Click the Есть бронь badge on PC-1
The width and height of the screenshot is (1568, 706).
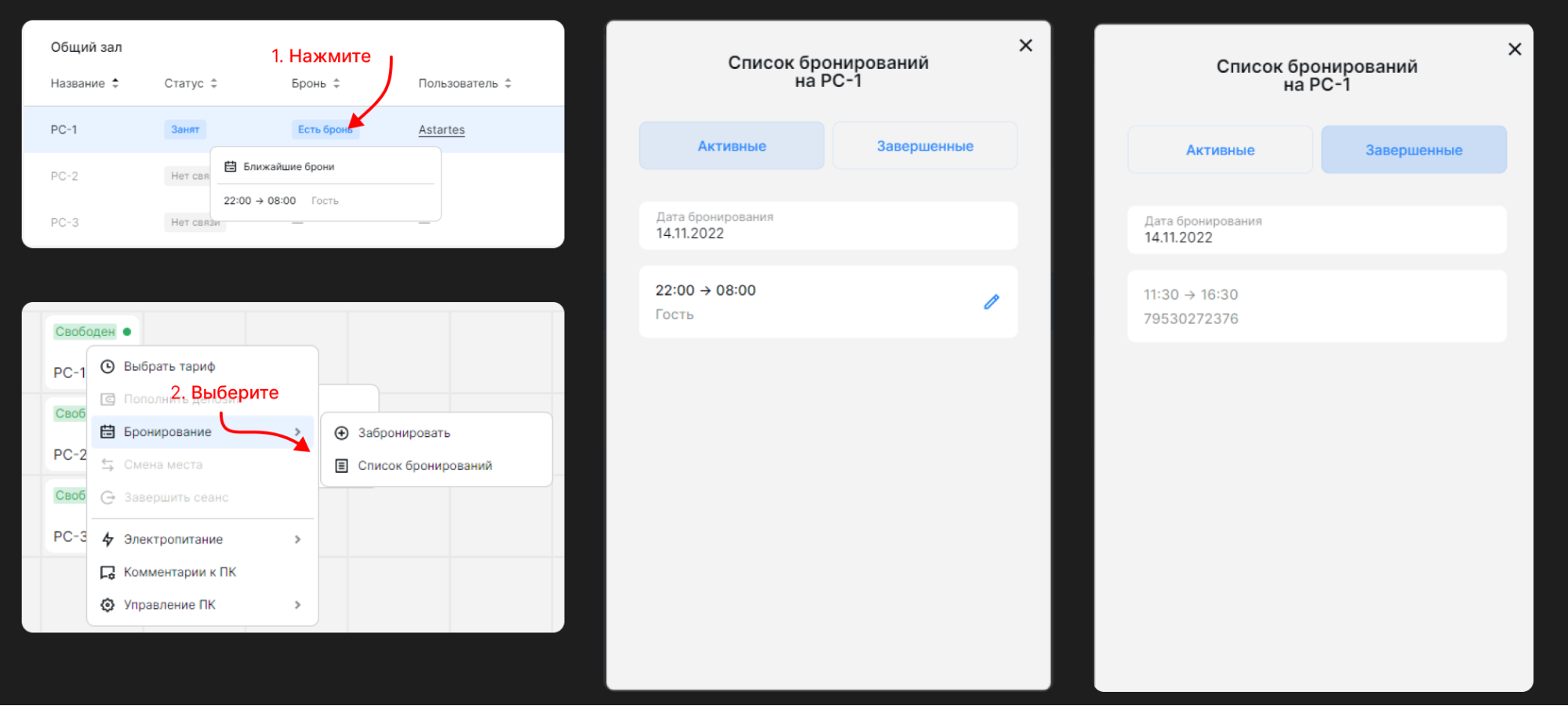[325, 129]
